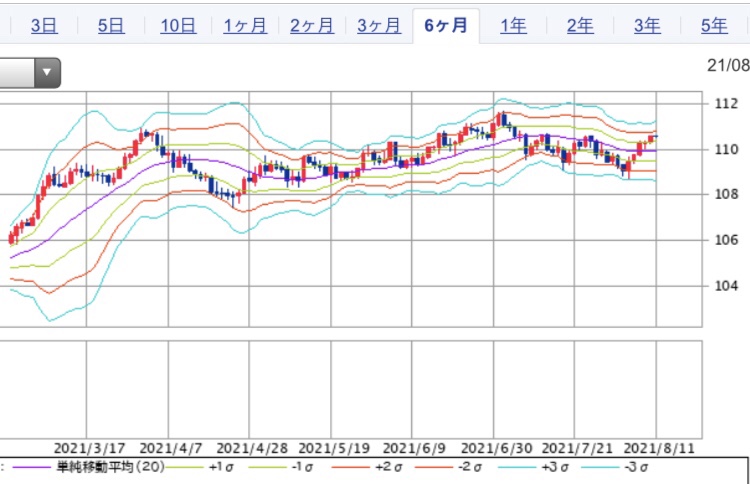Click the 2021/6/9 date label
The width and height of the screenshot is (750, 484).
(x=414, y=449)
